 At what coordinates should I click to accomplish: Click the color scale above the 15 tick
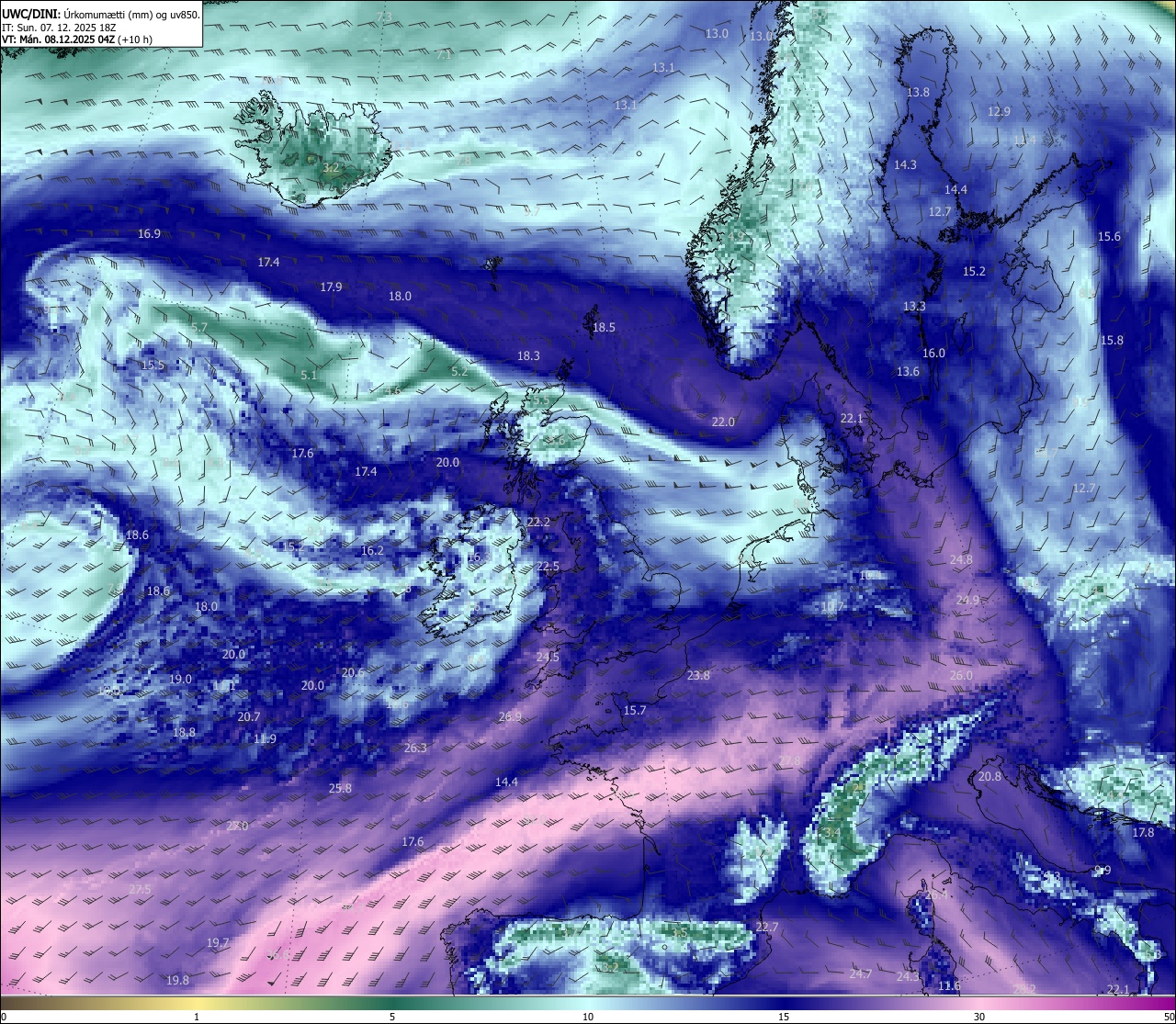(x=784, y=1002)
